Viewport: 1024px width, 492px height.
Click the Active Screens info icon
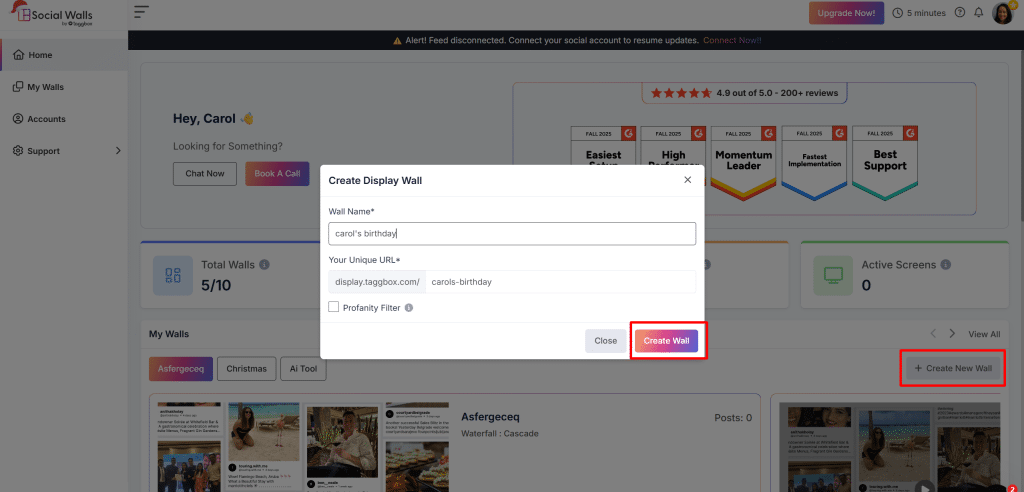click(946, 265)
